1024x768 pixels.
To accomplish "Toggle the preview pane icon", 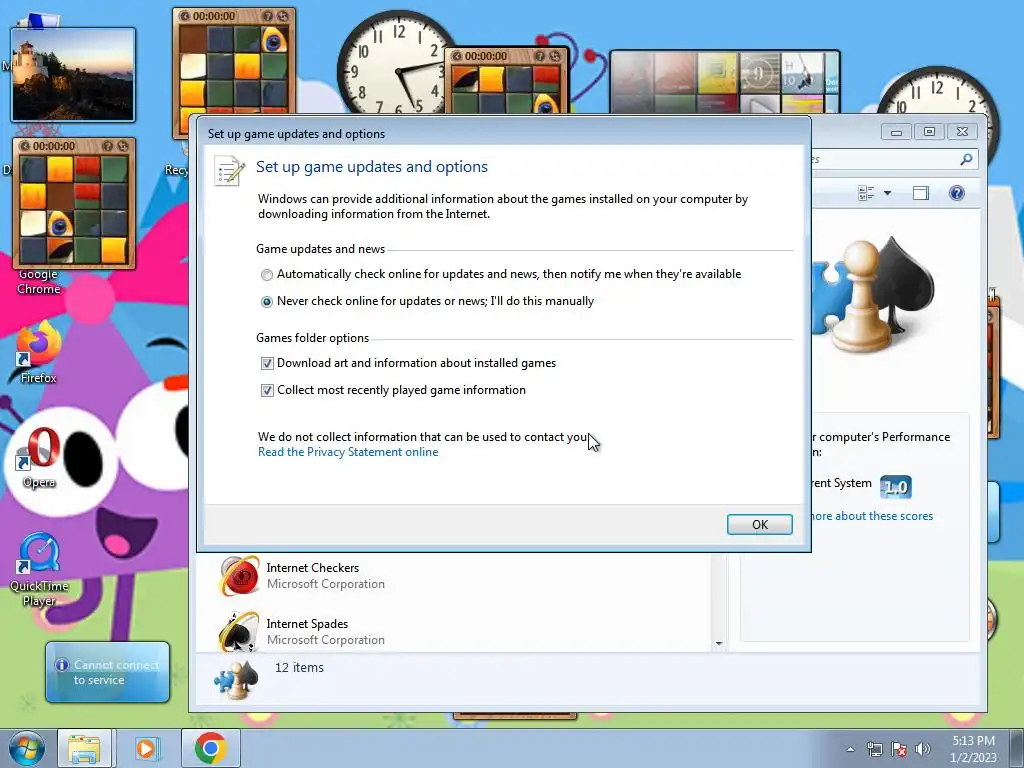I will coord(921,193).
